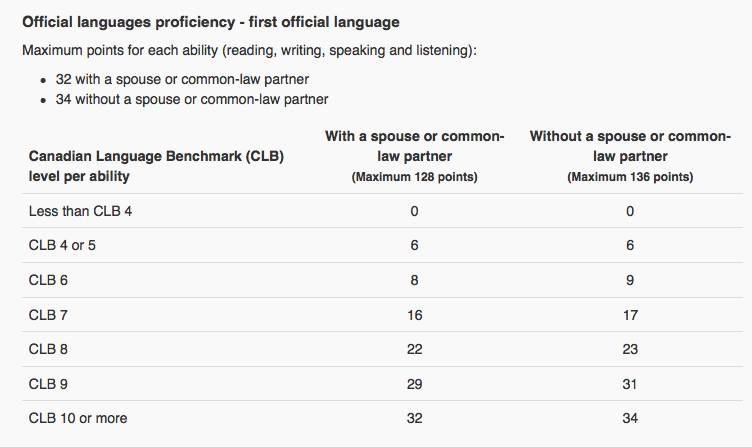Click the 'Canadian Language Benchmark (CLB)' header
The height and width of the screenshot is (447, 752).
point(156,166)
